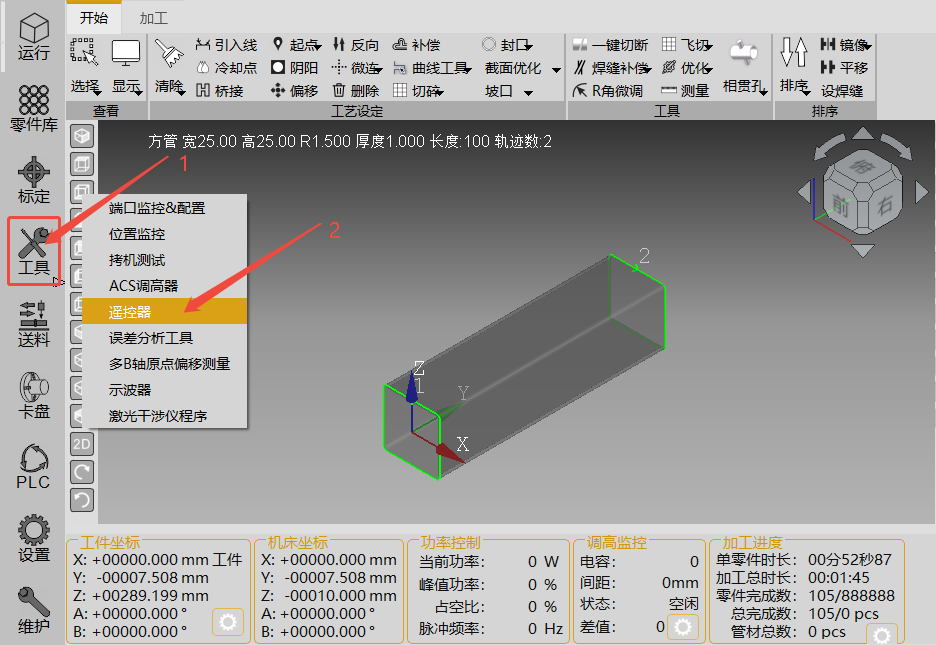Switch to the 2D view button
The height and width of the screenshot is (645, 936).
point(82,443)
